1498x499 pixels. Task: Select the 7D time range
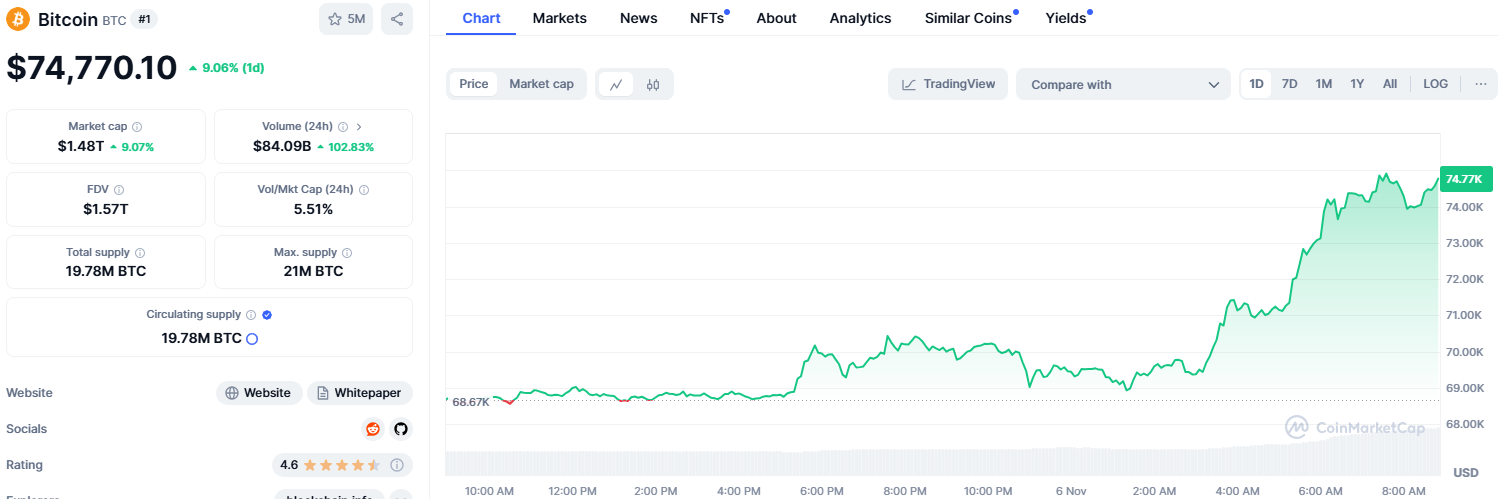coord(1290,84)
